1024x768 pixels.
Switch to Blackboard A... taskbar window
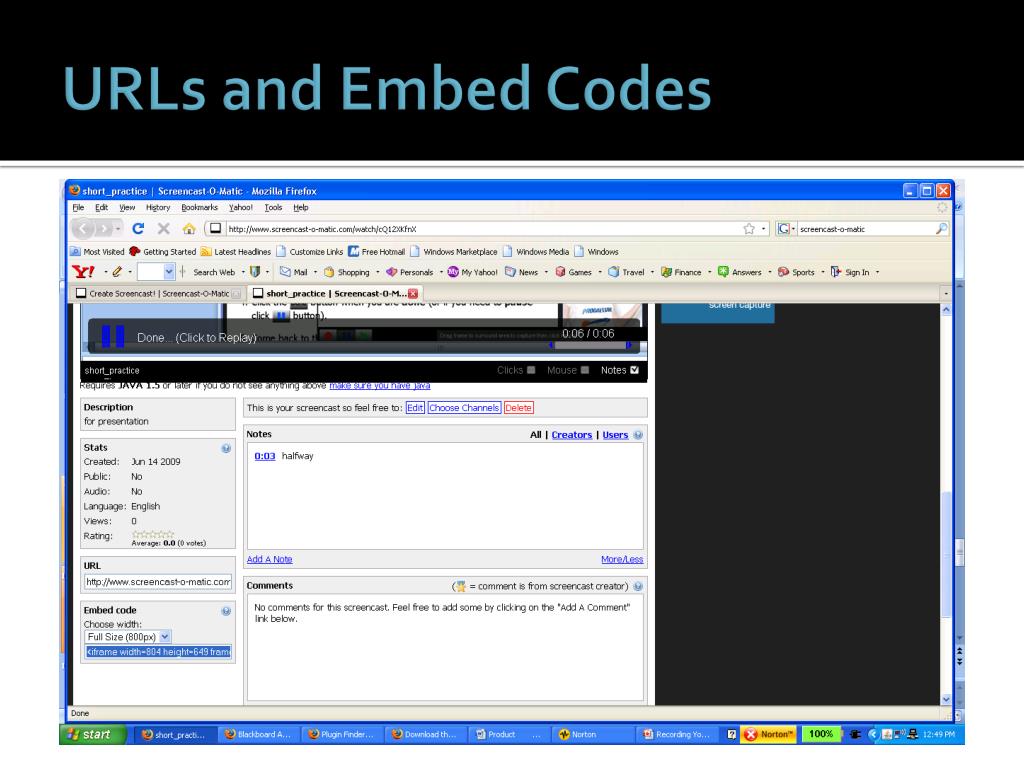tap(258, 734)
